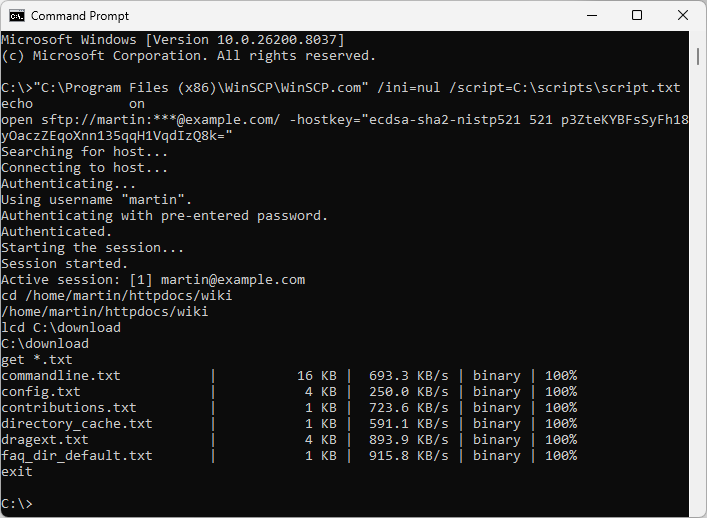Click the "exit" command text

click(17, 471)
